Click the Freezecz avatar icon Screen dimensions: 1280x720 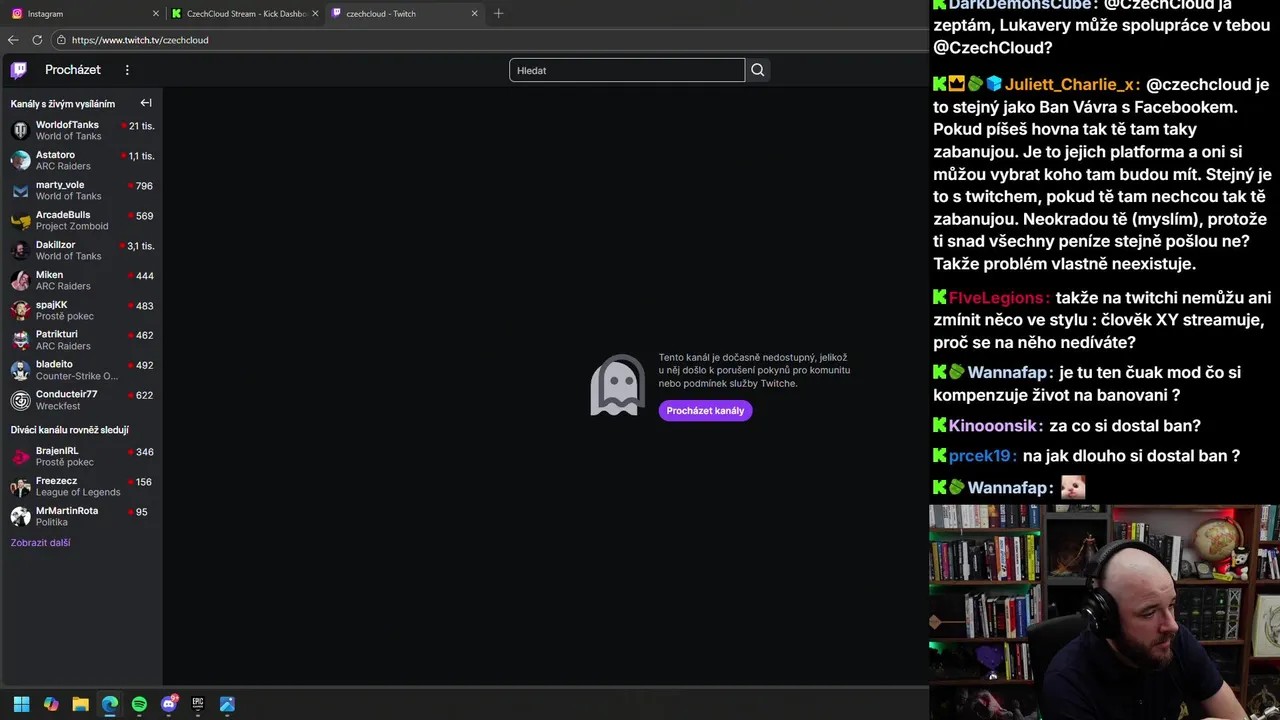(20, 487)
